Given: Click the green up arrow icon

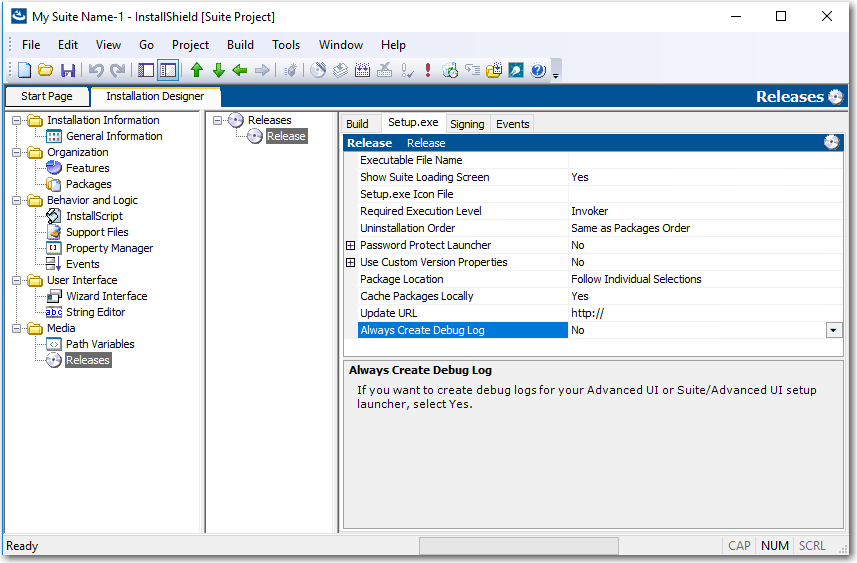Looking at the screenshot, I should coord(197,70).
